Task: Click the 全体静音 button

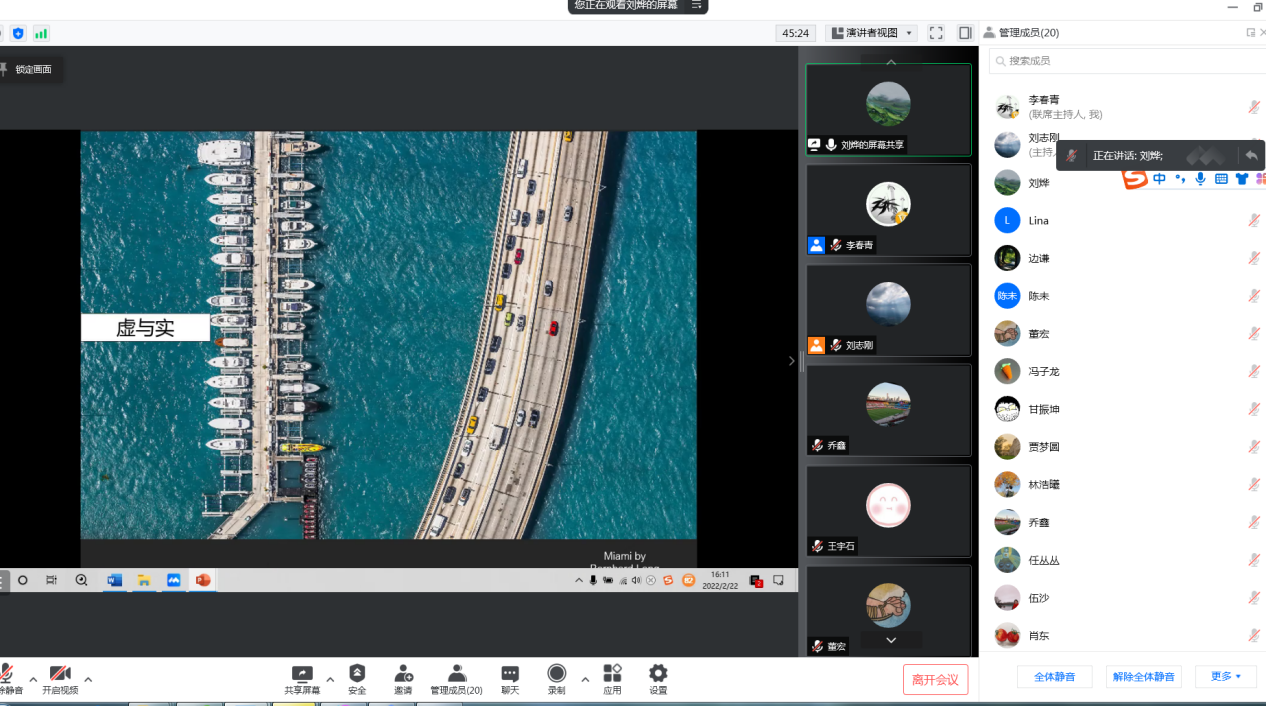Action: coord(1054,677)
